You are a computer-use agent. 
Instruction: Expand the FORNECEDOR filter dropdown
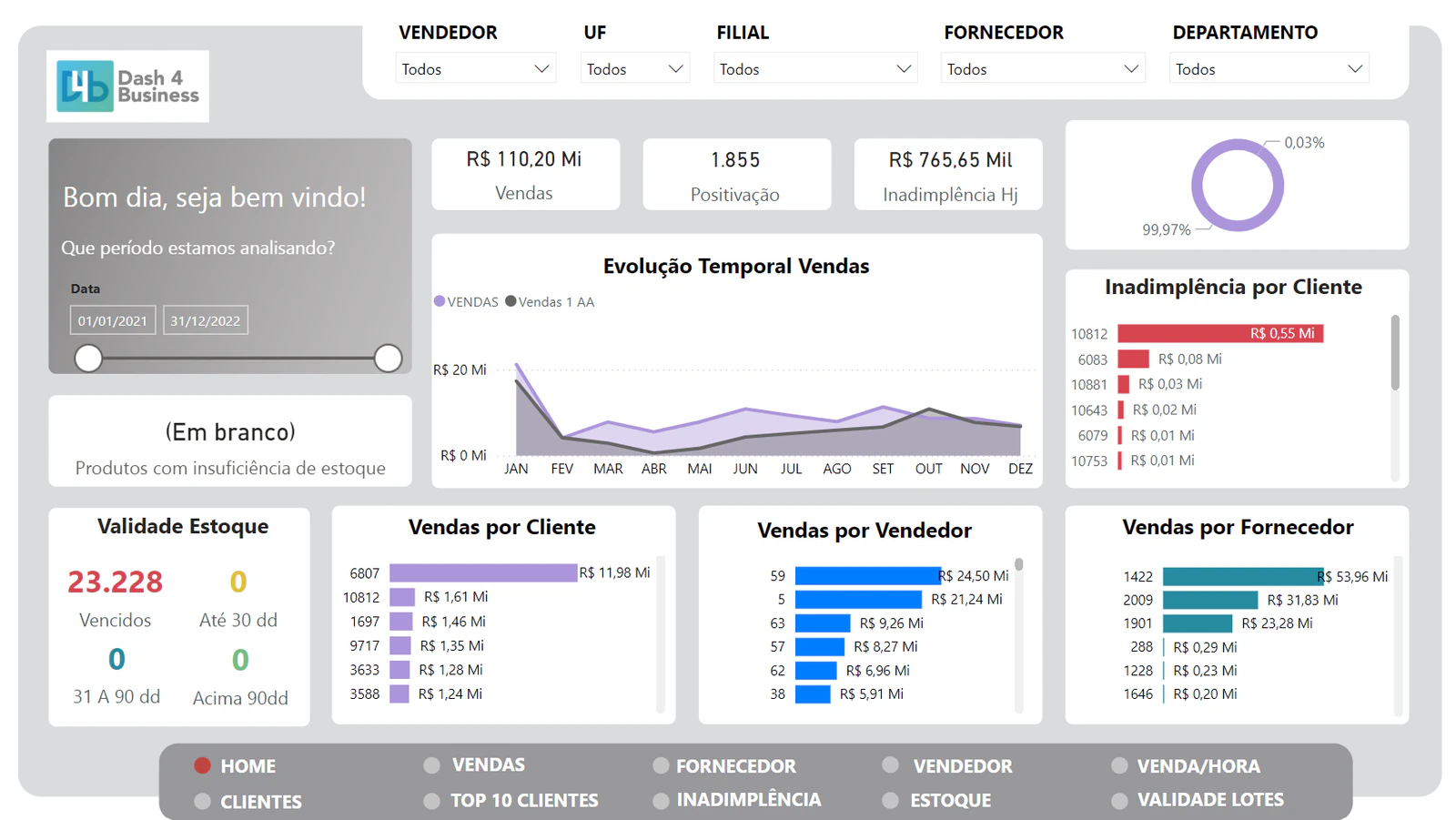[1043, 68]
